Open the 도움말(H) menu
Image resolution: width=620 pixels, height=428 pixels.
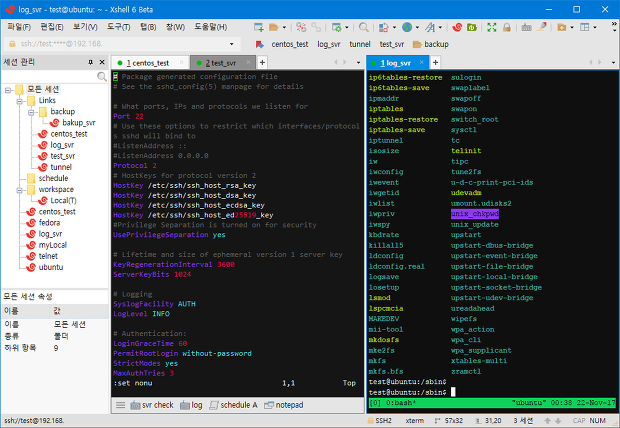[211, 27]
